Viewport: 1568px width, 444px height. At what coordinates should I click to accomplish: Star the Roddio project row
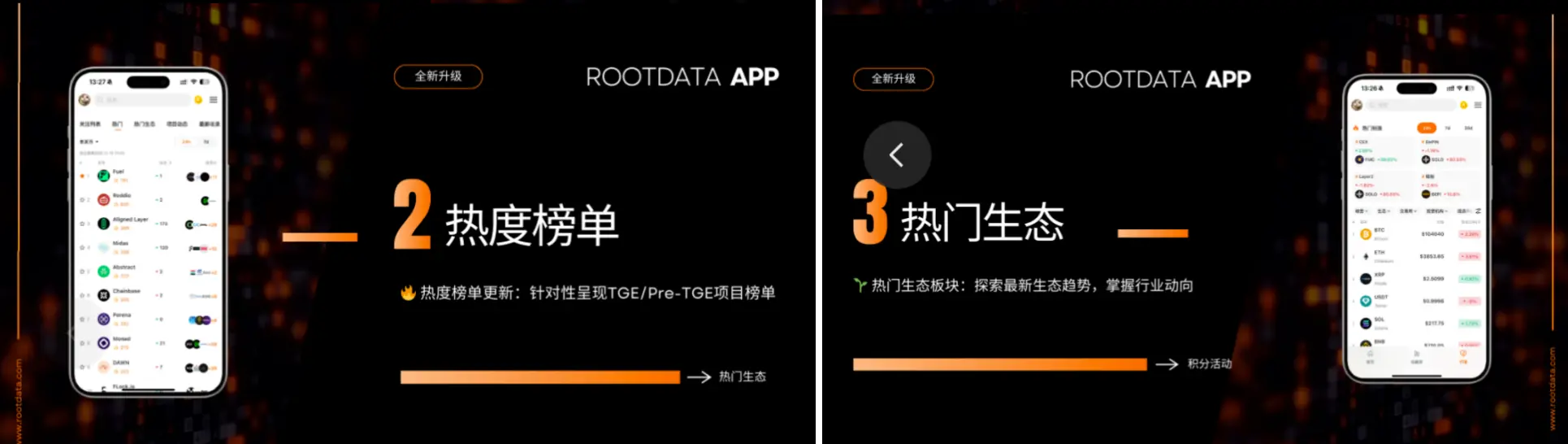[83, 200]
